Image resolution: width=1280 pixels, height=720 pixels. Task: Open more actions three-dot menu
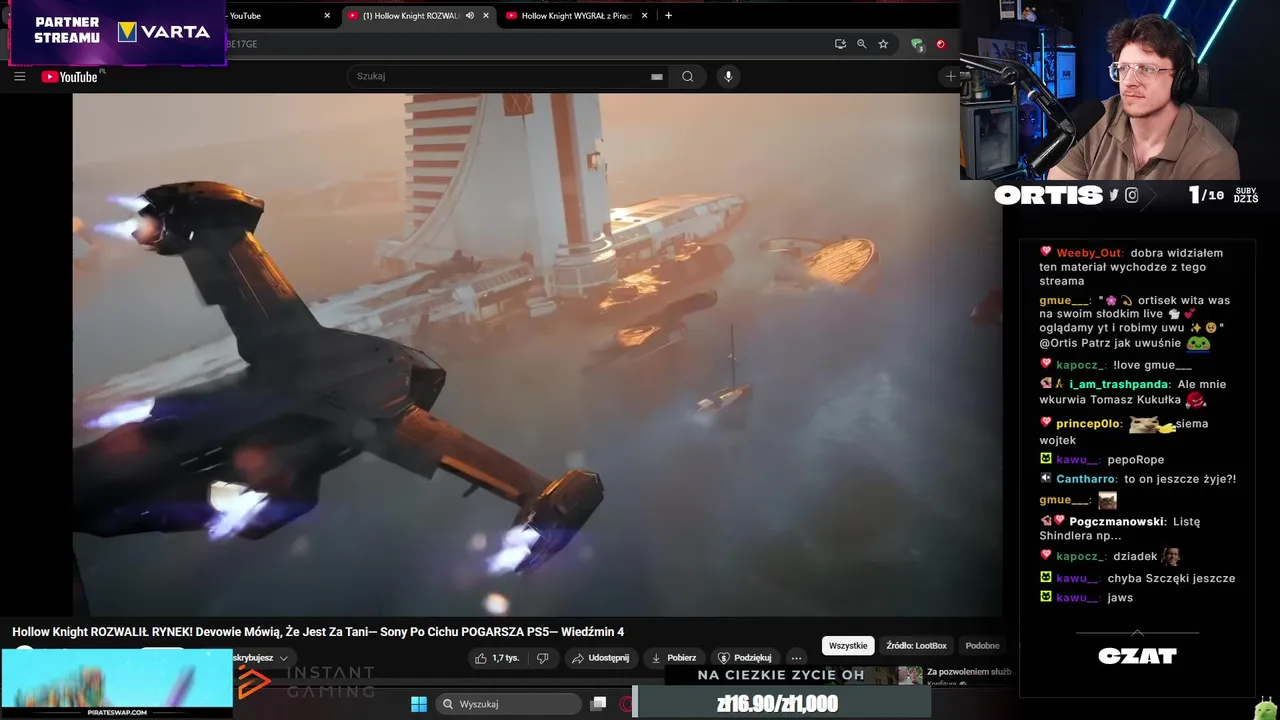796,658
